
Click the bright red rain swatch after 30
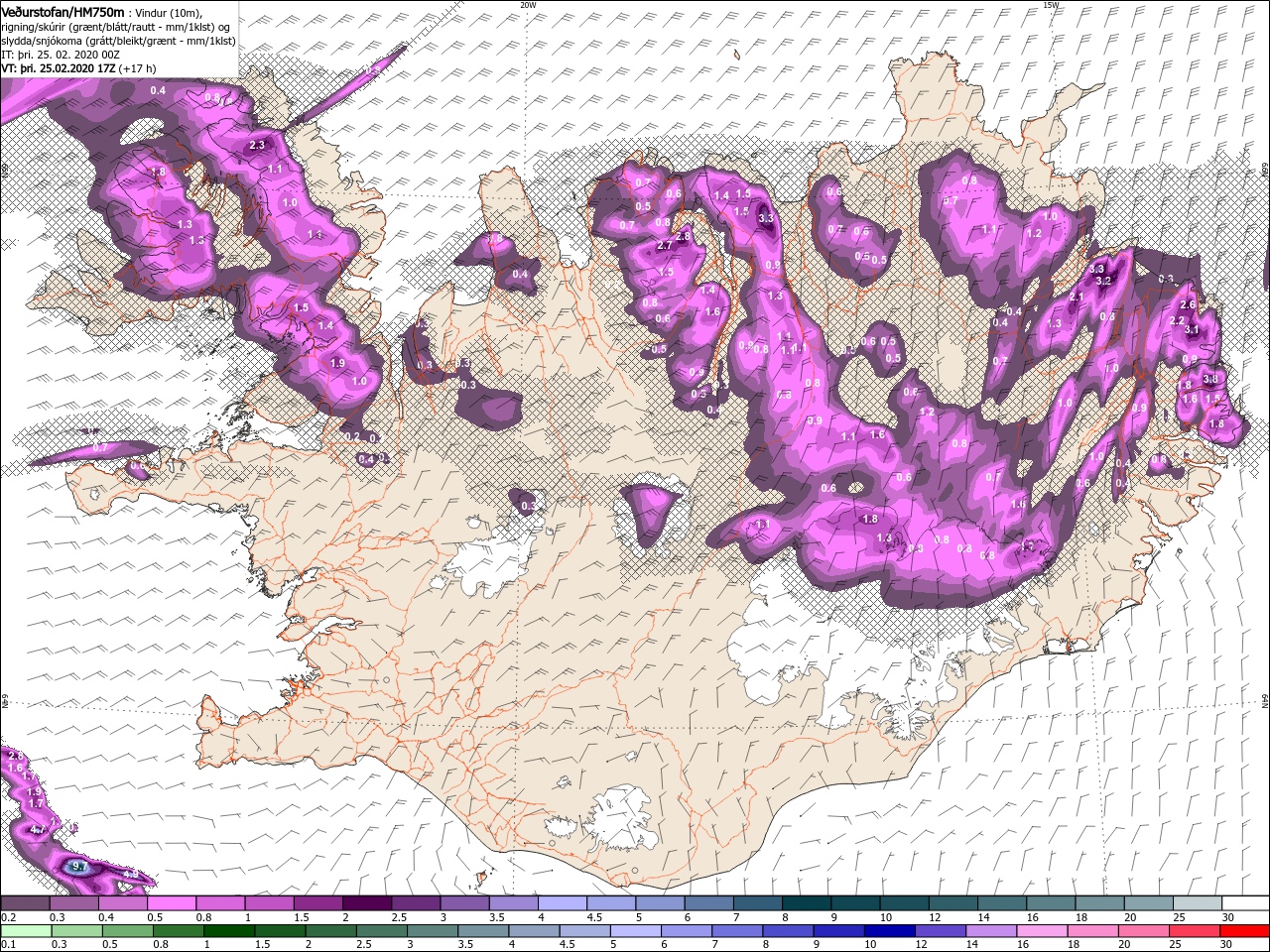[1243, 931]
